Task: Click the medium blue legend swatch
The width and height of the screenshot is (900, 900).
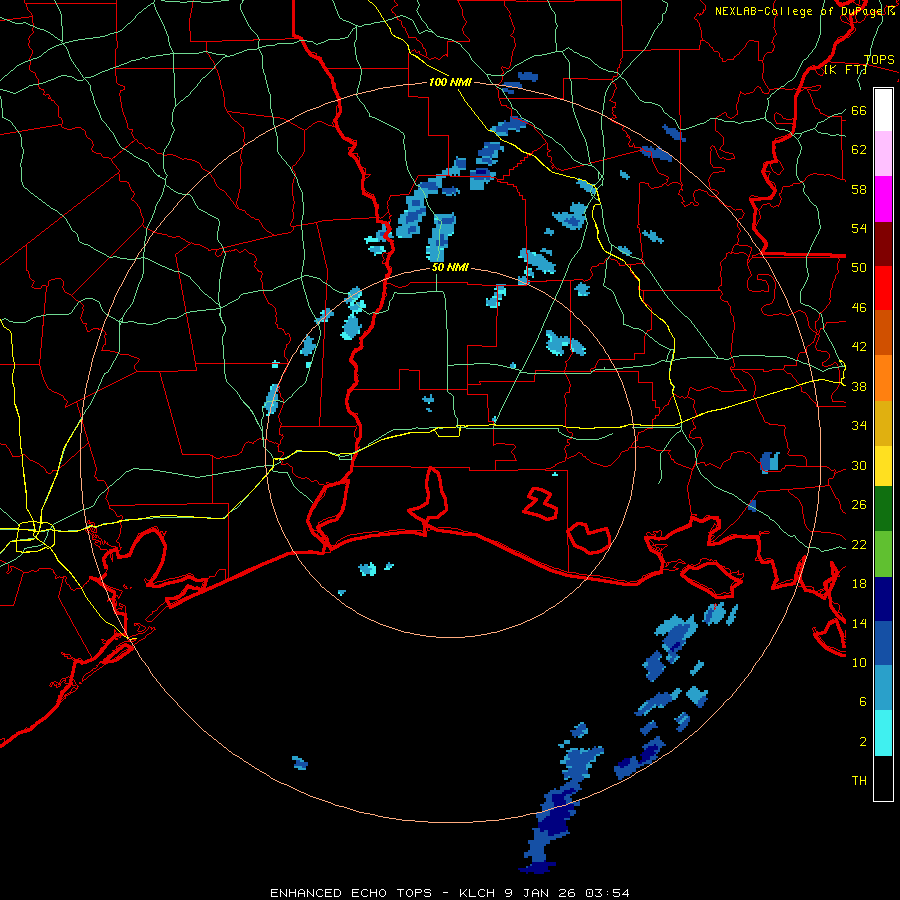Action: pyautogui.click(x=883, y=644)
